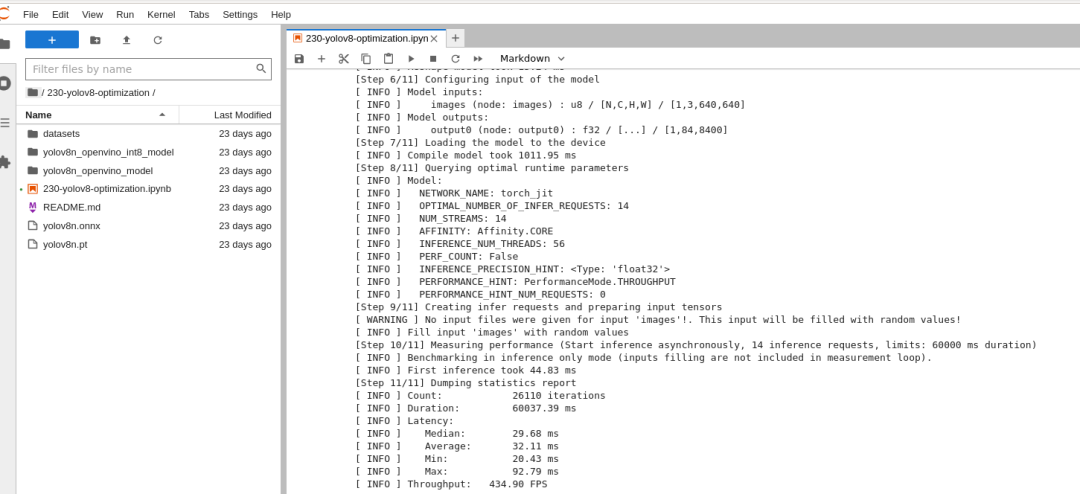
Task: Refresh the file browser list
Action: (158, 40)
